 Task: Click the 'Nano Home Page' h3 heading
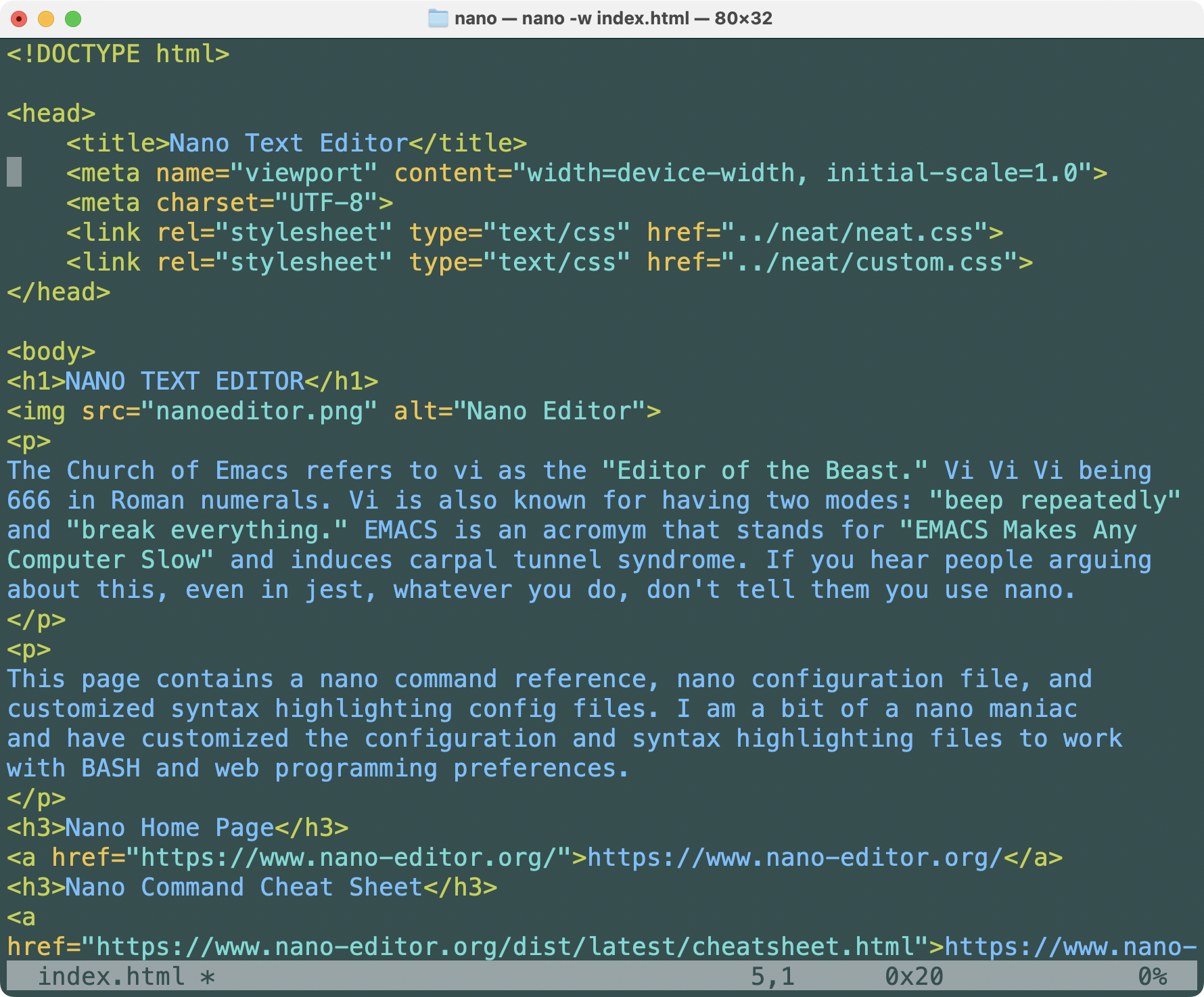coord(170,828)
